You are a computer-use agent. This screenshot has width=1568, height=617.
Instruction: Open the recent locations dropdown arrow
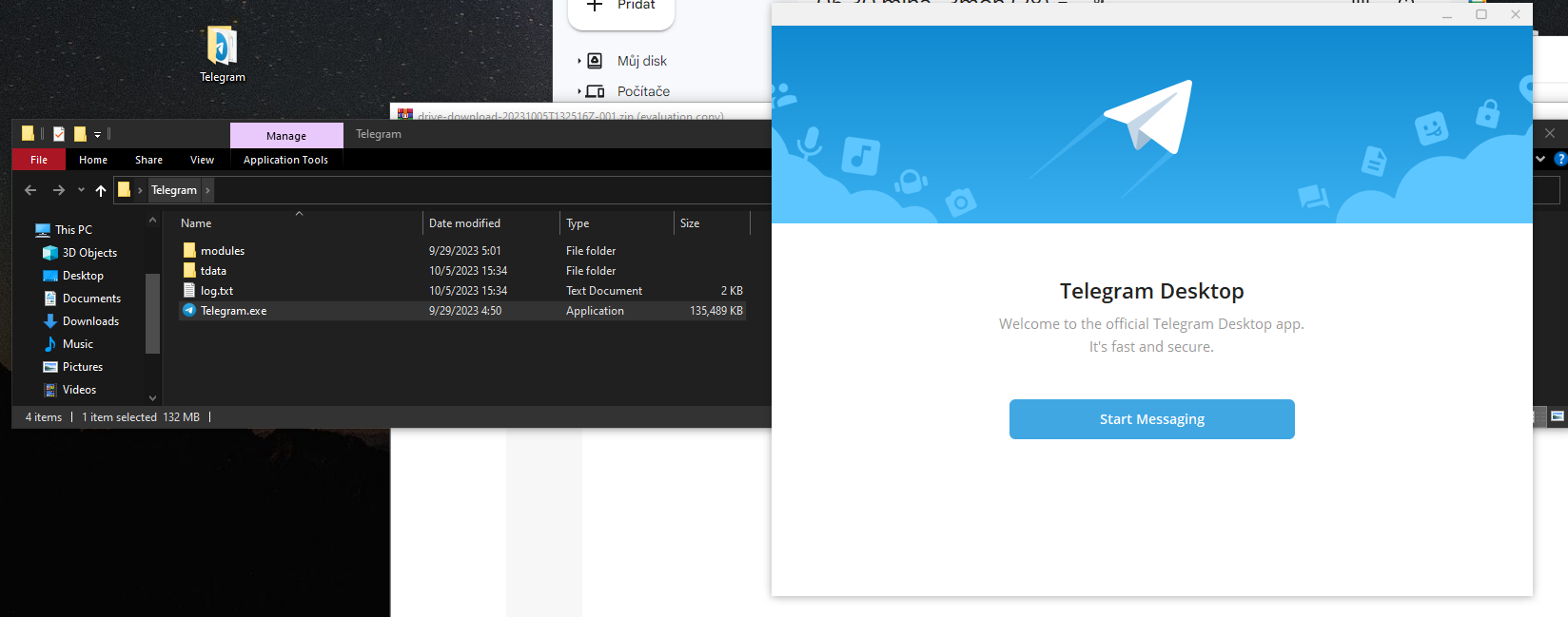click(x=81, y=190)
